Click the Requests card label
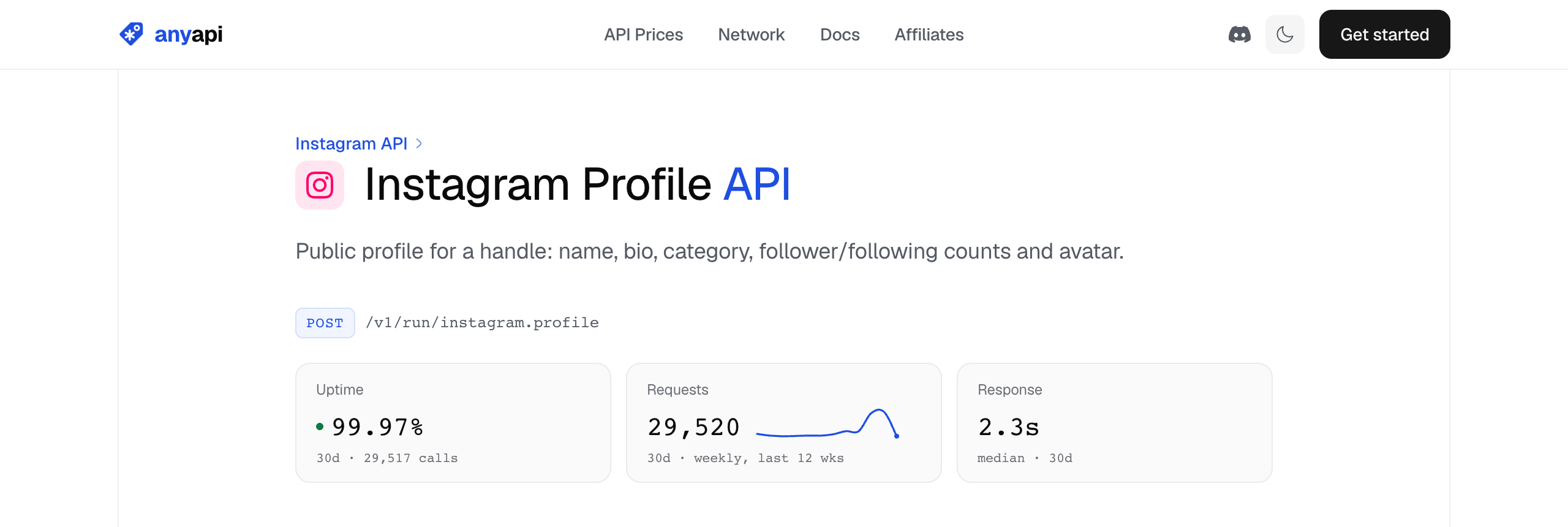Viewport: 1568px width, 527px height. click(x=677, y=390)
